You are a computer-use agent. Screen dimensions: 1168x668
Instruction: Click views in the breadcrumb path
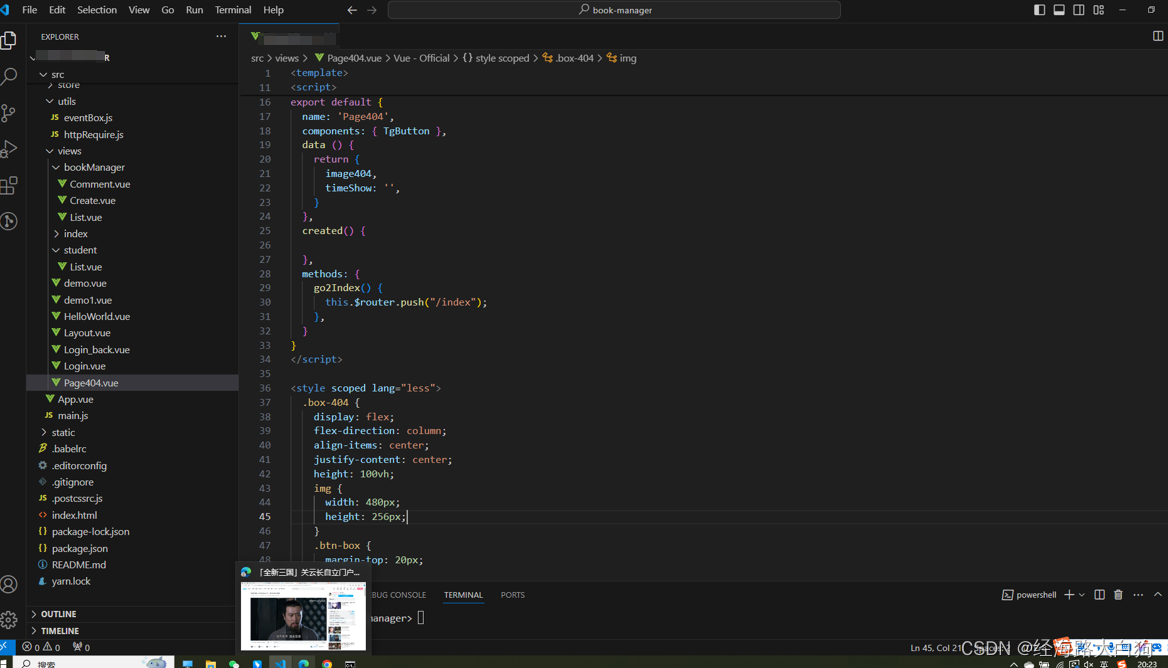click(x=287, y=58)
